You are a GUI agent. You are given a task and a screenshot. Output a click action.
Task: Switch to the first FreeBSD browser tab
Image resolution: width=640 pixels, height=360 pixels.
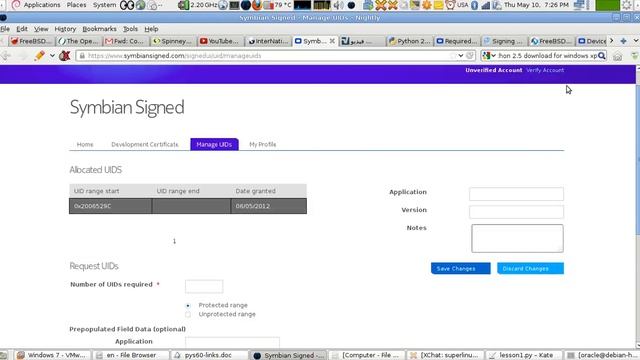tap(31, 41)
